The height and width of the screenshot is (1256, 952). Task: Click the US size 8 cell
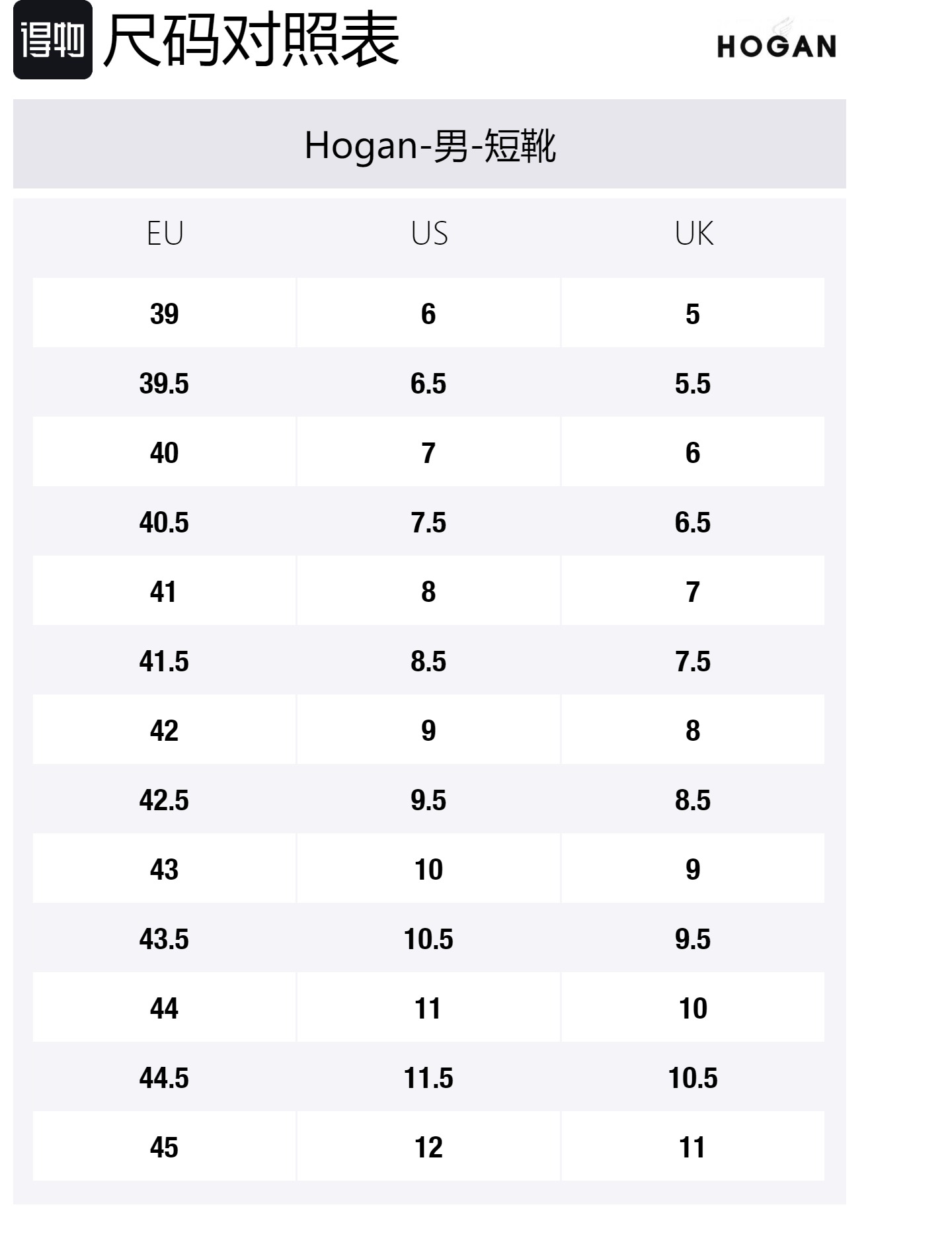point(428,592)
